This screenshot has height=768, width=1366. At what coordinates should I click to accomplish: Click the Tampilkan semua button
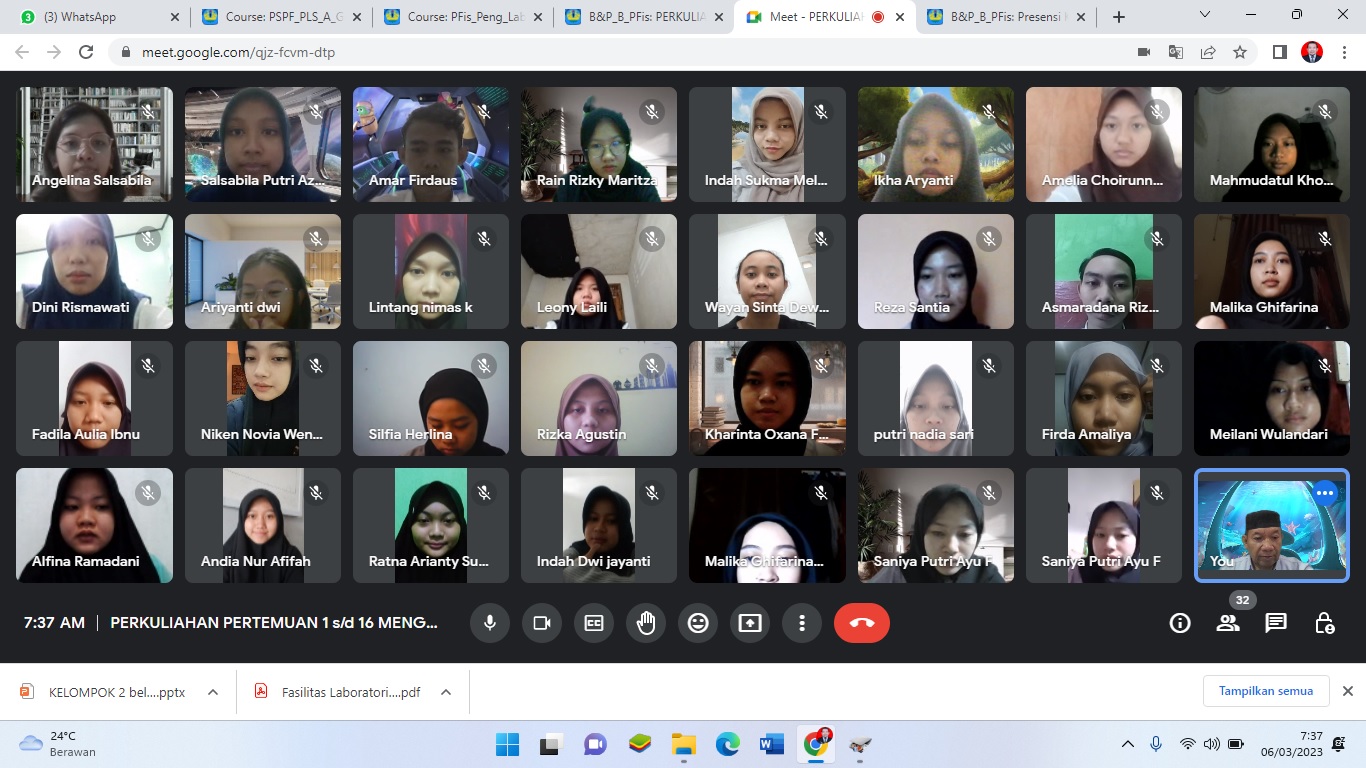(x=1265, y=691)
